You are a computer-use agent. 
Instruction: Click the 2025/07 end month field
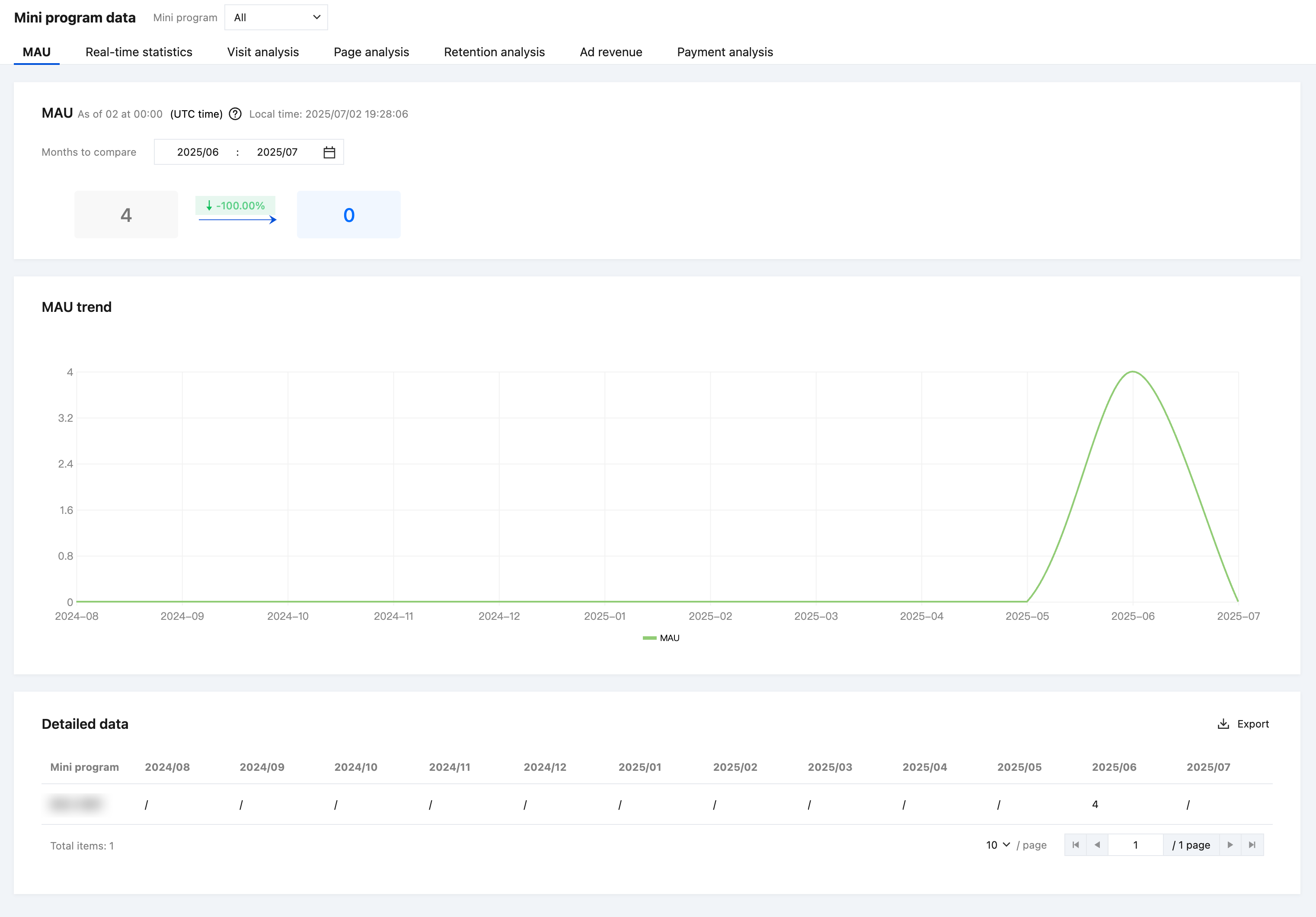tap(277, 152)
